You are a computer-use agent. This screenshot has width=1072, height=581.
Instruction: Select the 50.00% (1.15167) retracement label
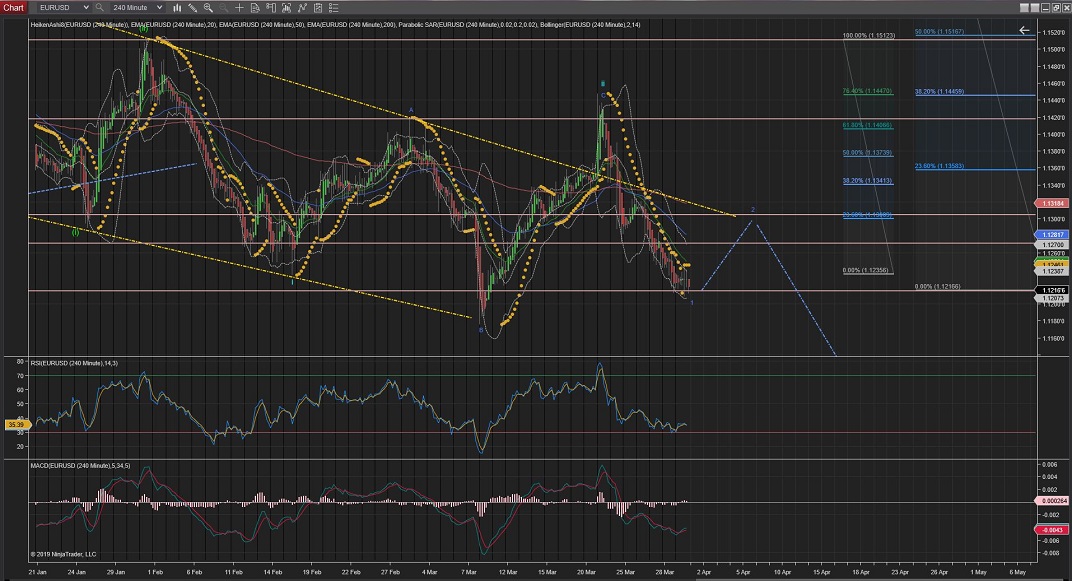939,31
